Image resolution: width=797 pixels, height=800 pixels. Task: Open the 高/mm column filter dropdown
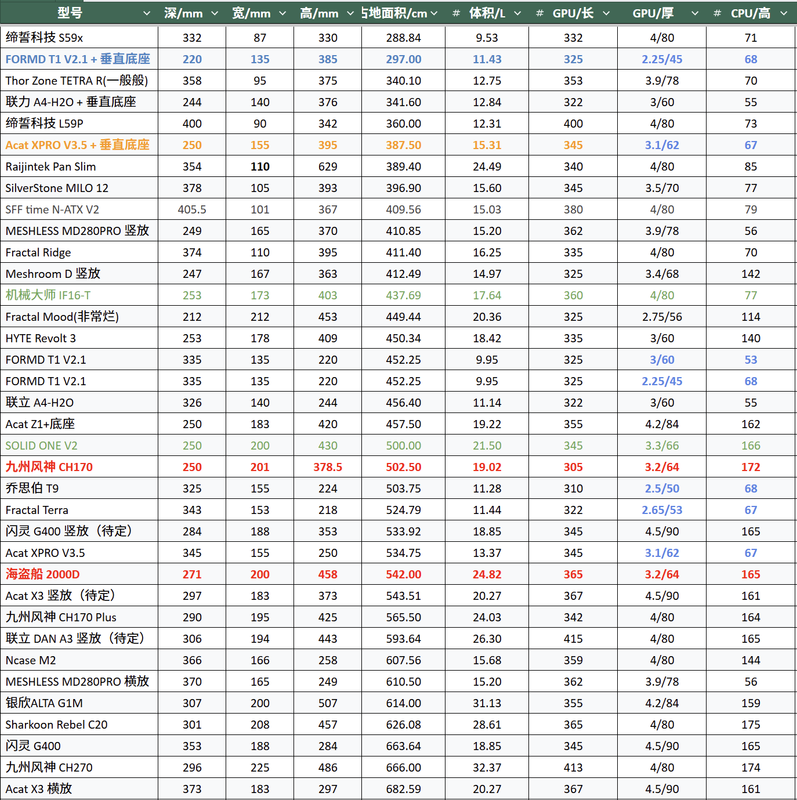(x=351, y=13)
